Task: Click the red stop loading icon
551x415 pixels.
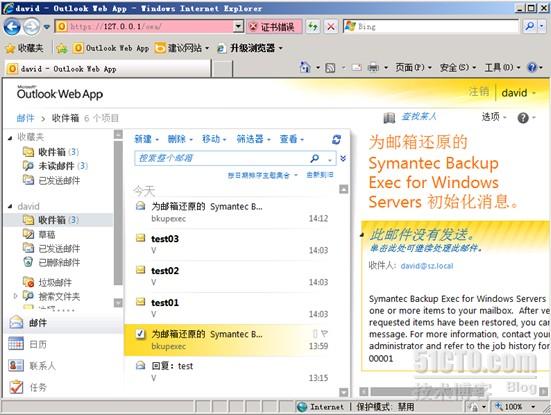Action: (331, 26)
